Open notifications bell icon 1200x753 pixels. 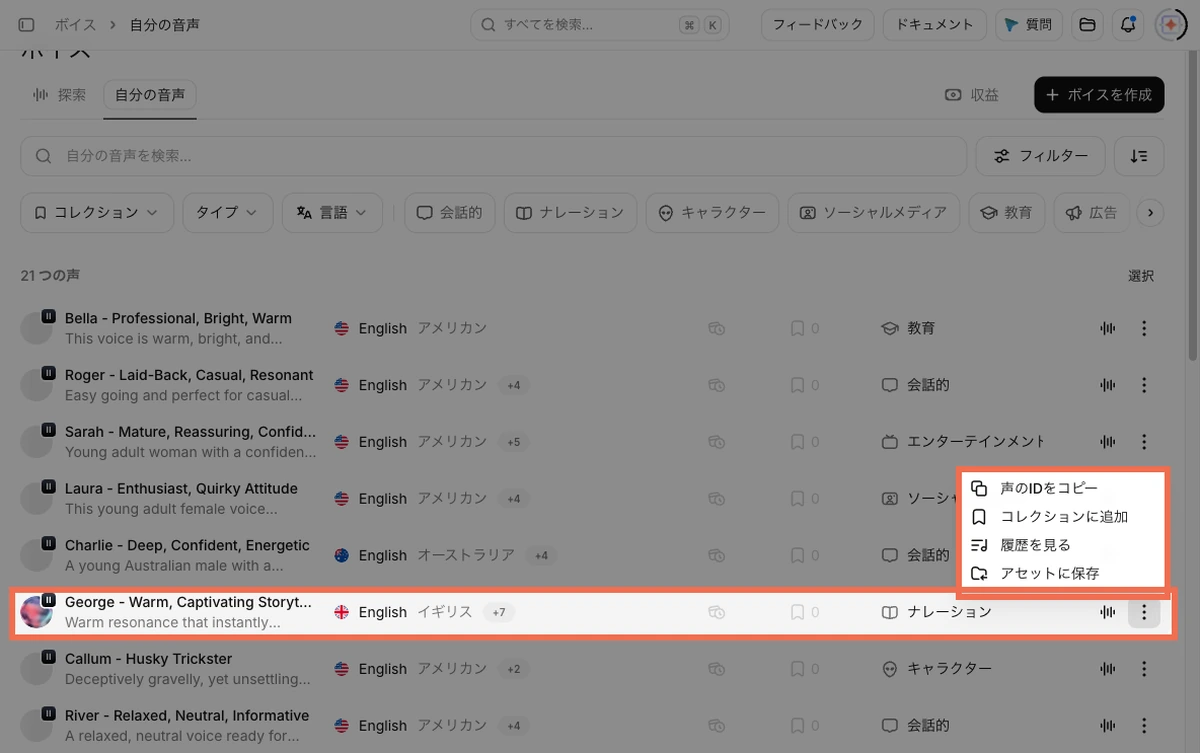[1128, 24]
